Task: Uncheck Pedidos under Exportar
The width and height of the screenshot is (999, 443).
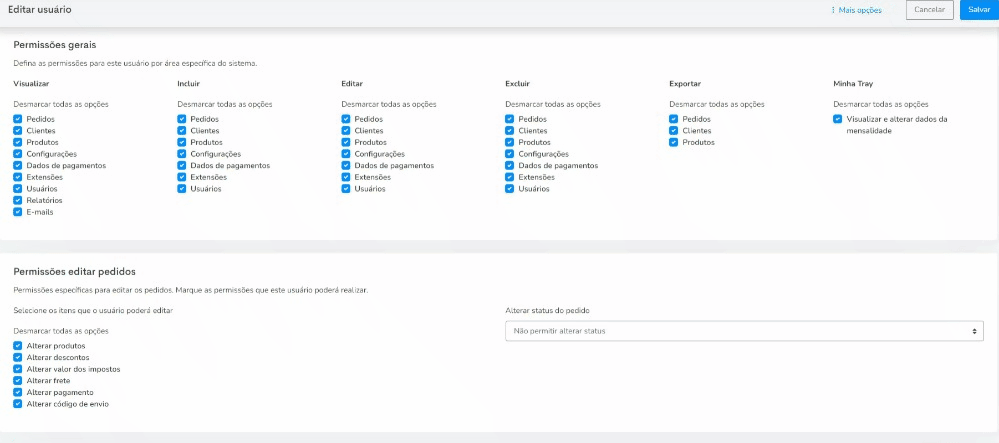Action: click(x=674, y=119)
